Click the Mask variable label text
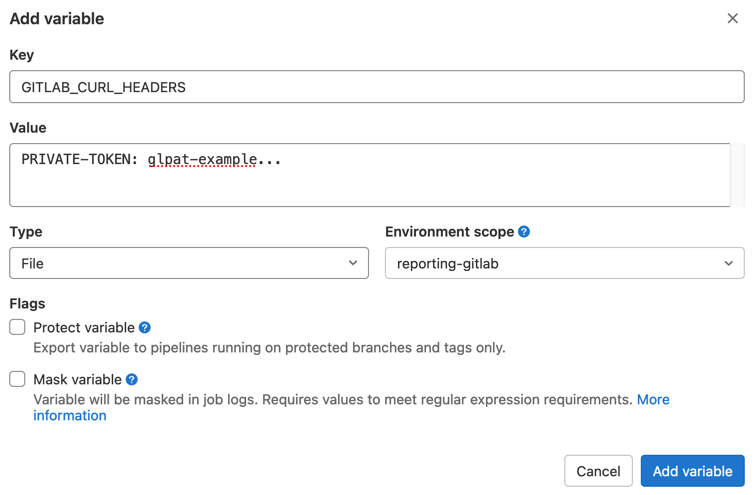The height and width of the screenshot is (495, 754). [x=78, y=380]
